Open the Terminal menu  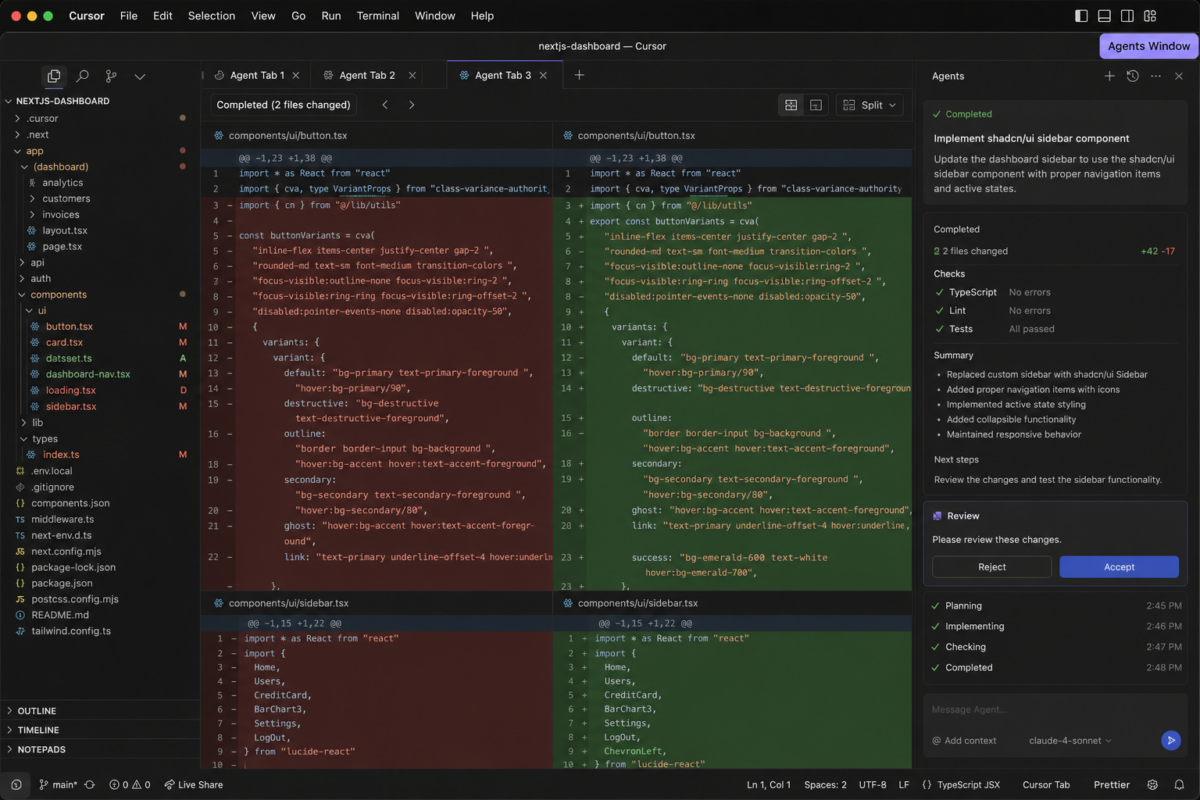(x=377, y=16)
